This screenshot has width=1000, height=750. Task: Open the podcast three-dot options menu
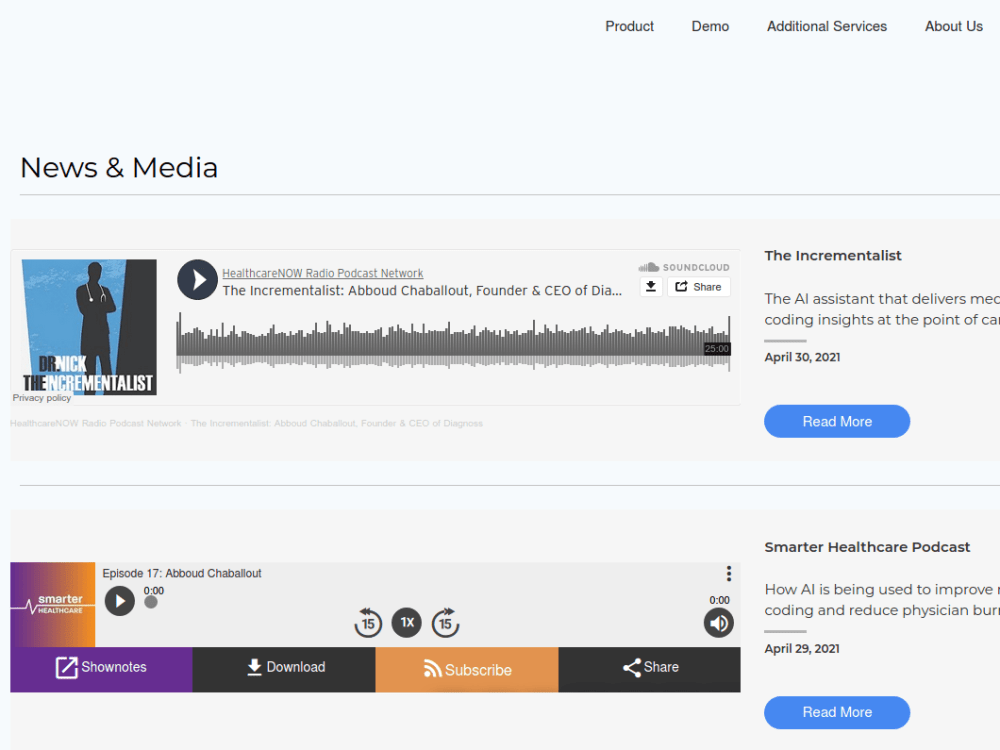728,573
